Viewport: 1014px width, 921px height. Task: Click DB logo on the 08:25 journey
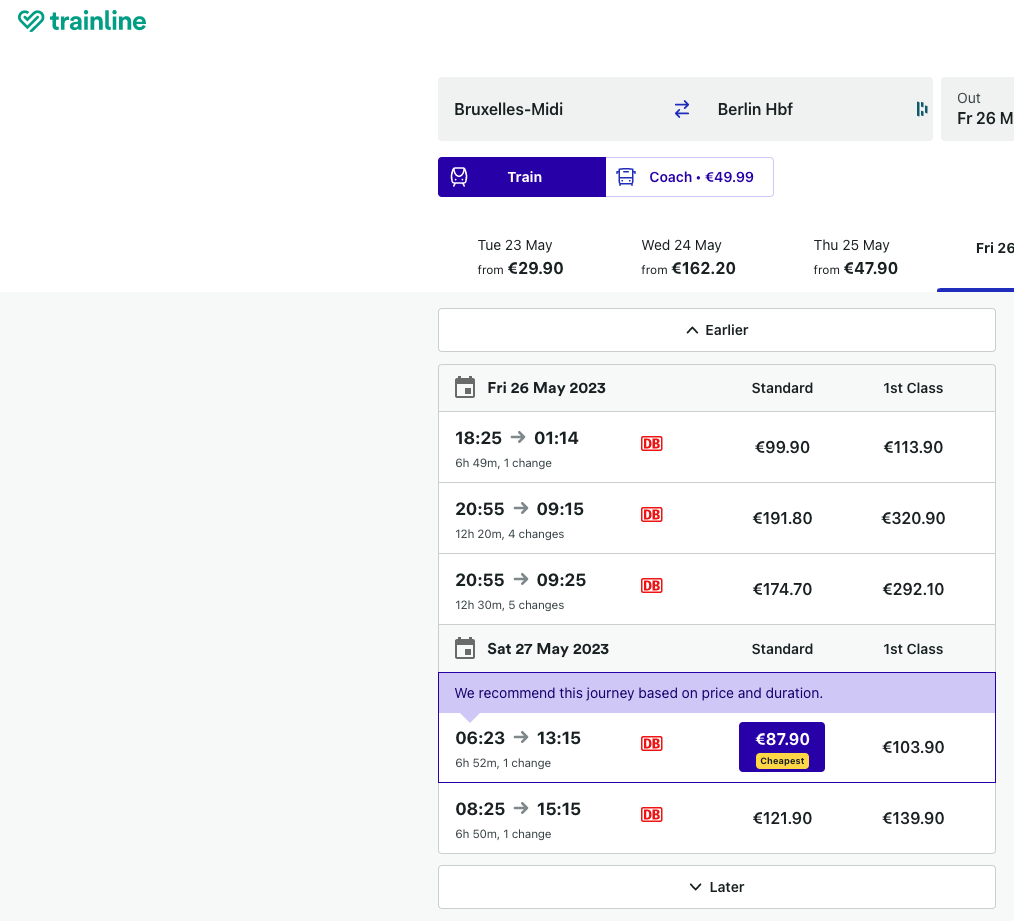coord(651,815)
